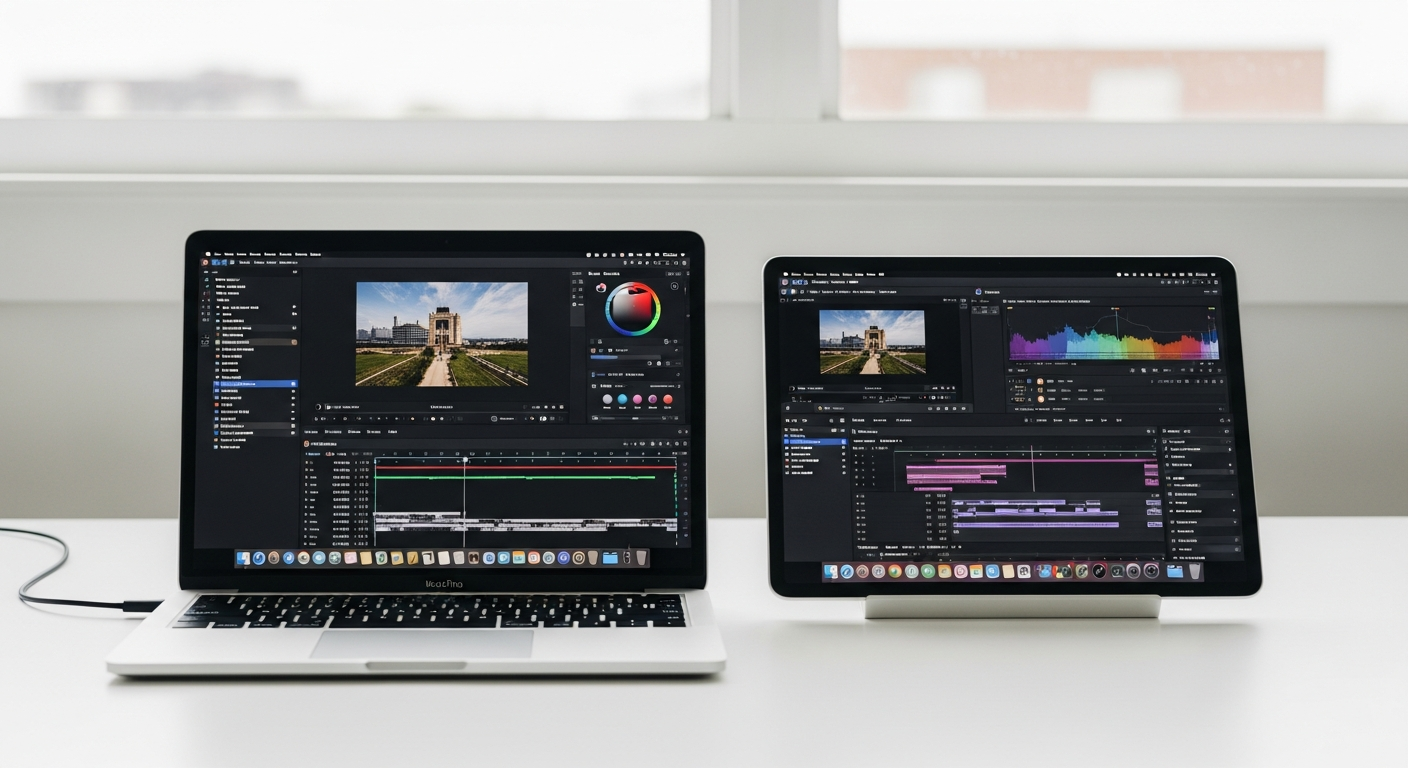Viewport: 1408px width, 768px height.
Task: Click the playhead handle on the laptop timeline
Action: (x=465, y=459)
